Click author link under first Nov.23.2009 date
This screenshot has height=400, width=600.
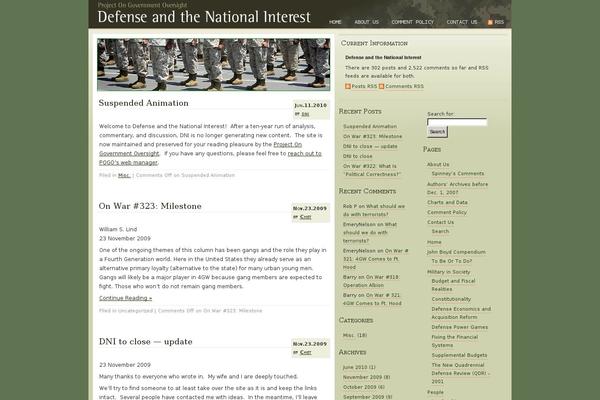(x=305, y=217)
